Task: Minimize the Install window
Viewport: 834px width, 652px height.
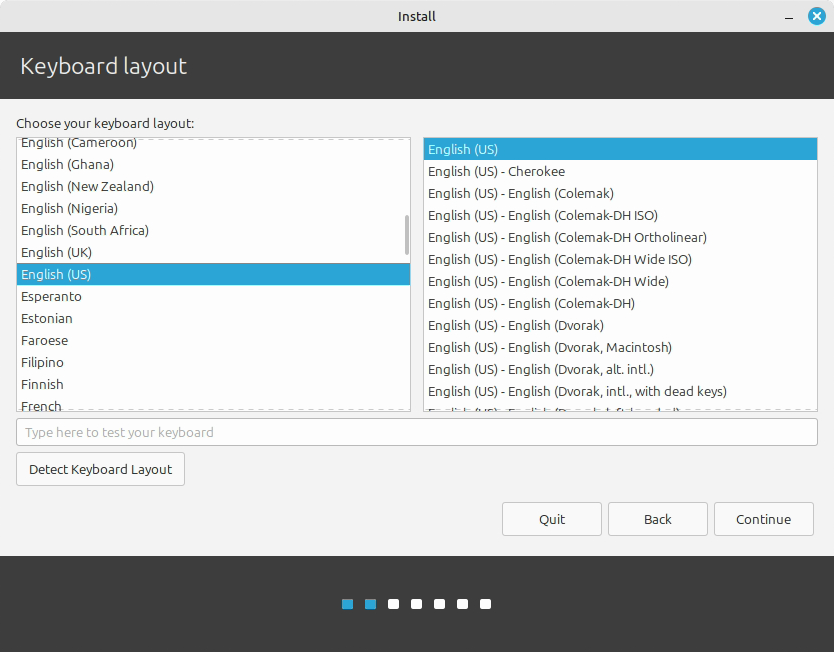Action: [789, 16]
